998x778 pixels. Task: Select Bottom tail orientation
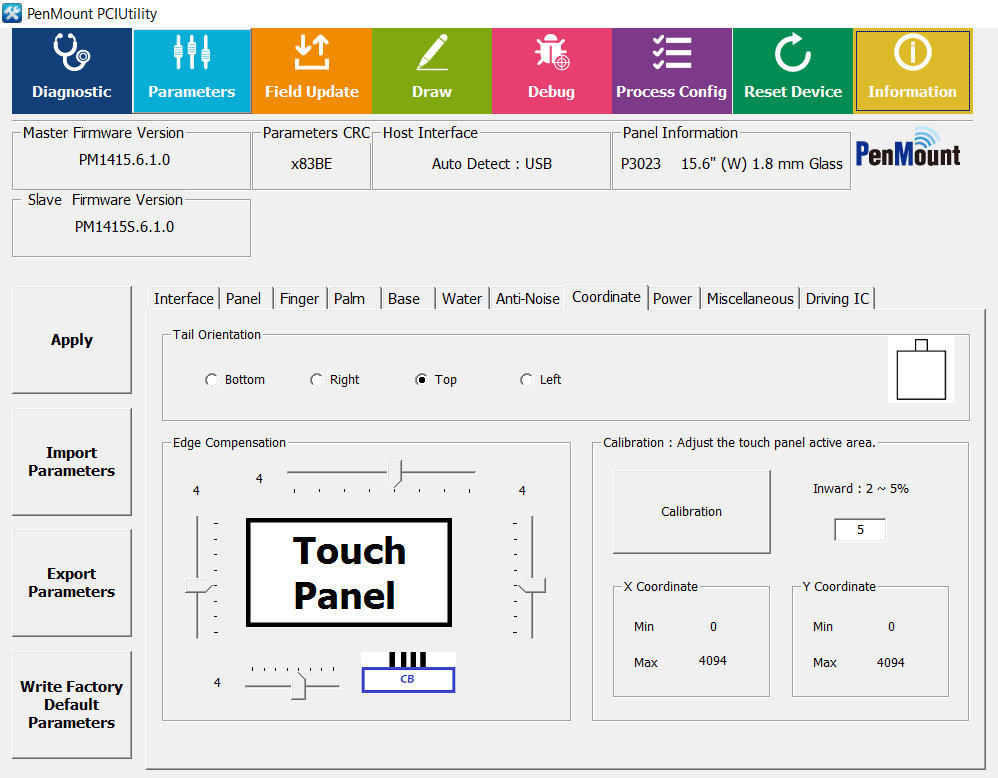tap(211, 380)
